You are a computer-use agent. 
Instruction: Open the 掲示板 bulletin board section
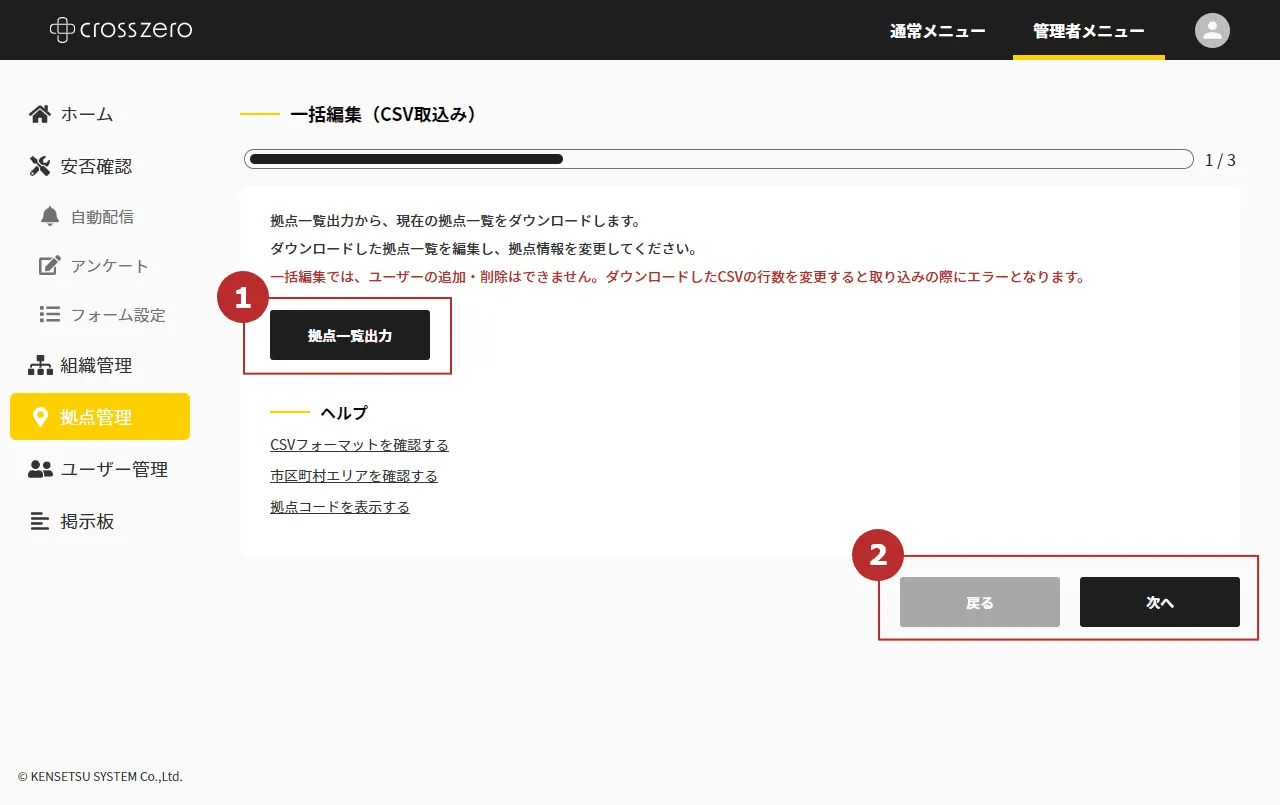[x=88, y=520]
